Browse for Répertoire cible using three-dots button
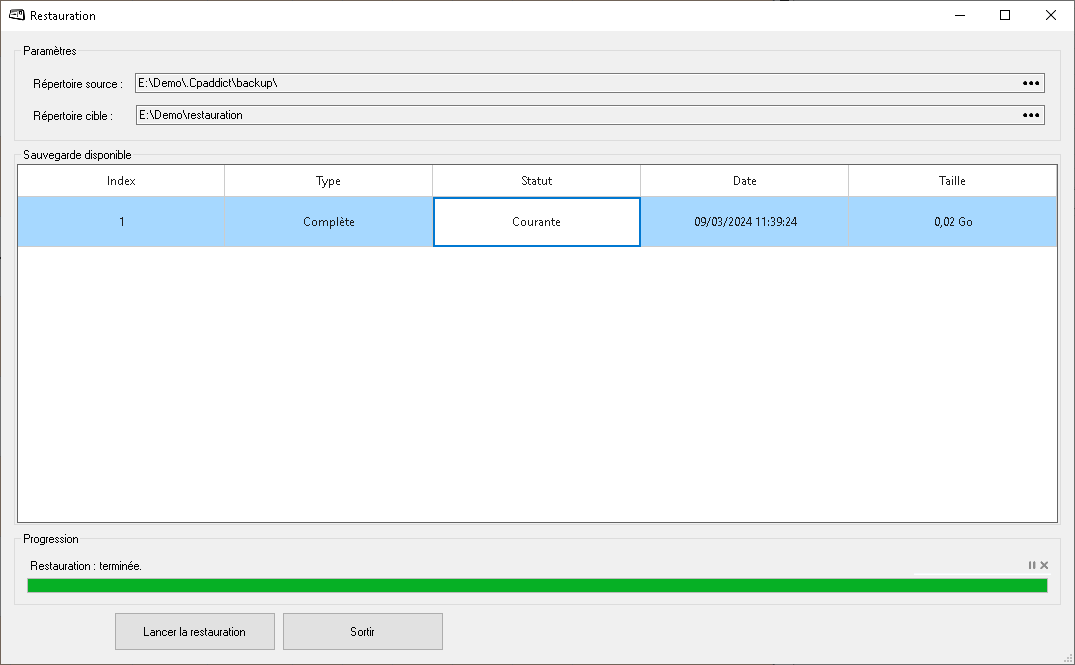1075x665 pixels. point(1031,115)
